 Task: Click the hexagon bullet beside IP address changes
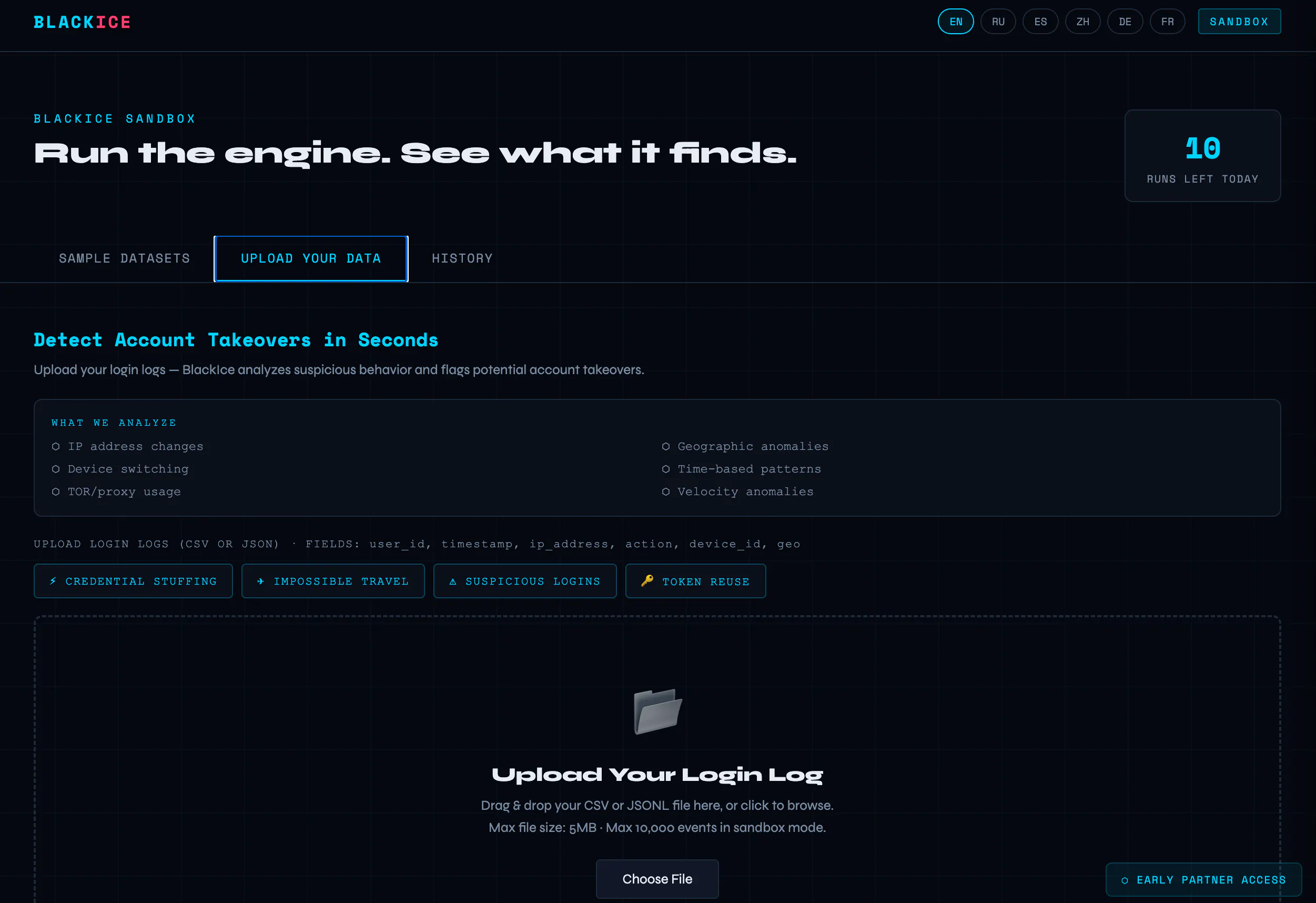56,446
